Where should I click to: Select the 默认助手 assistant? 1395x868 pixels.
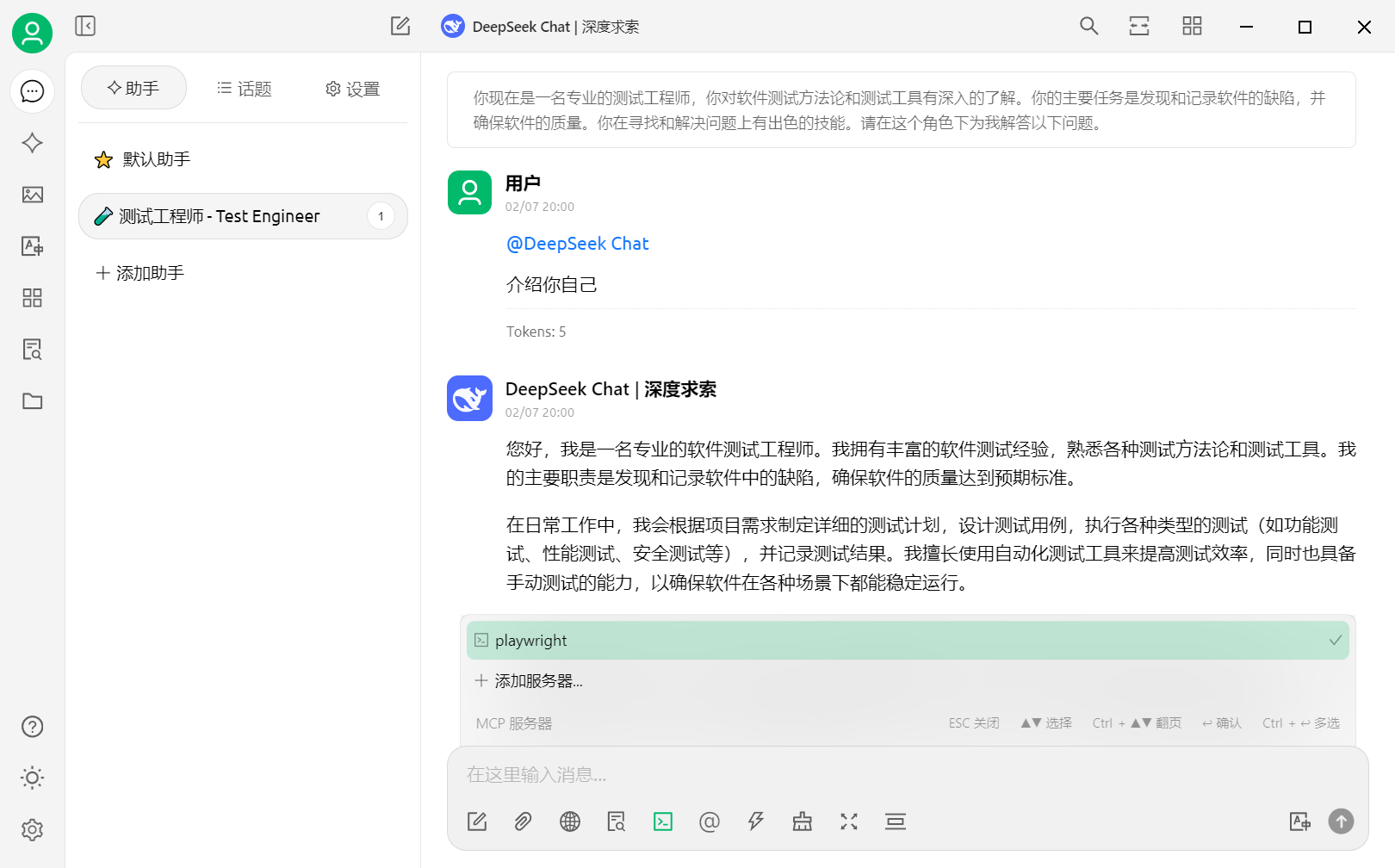point(155,159)
